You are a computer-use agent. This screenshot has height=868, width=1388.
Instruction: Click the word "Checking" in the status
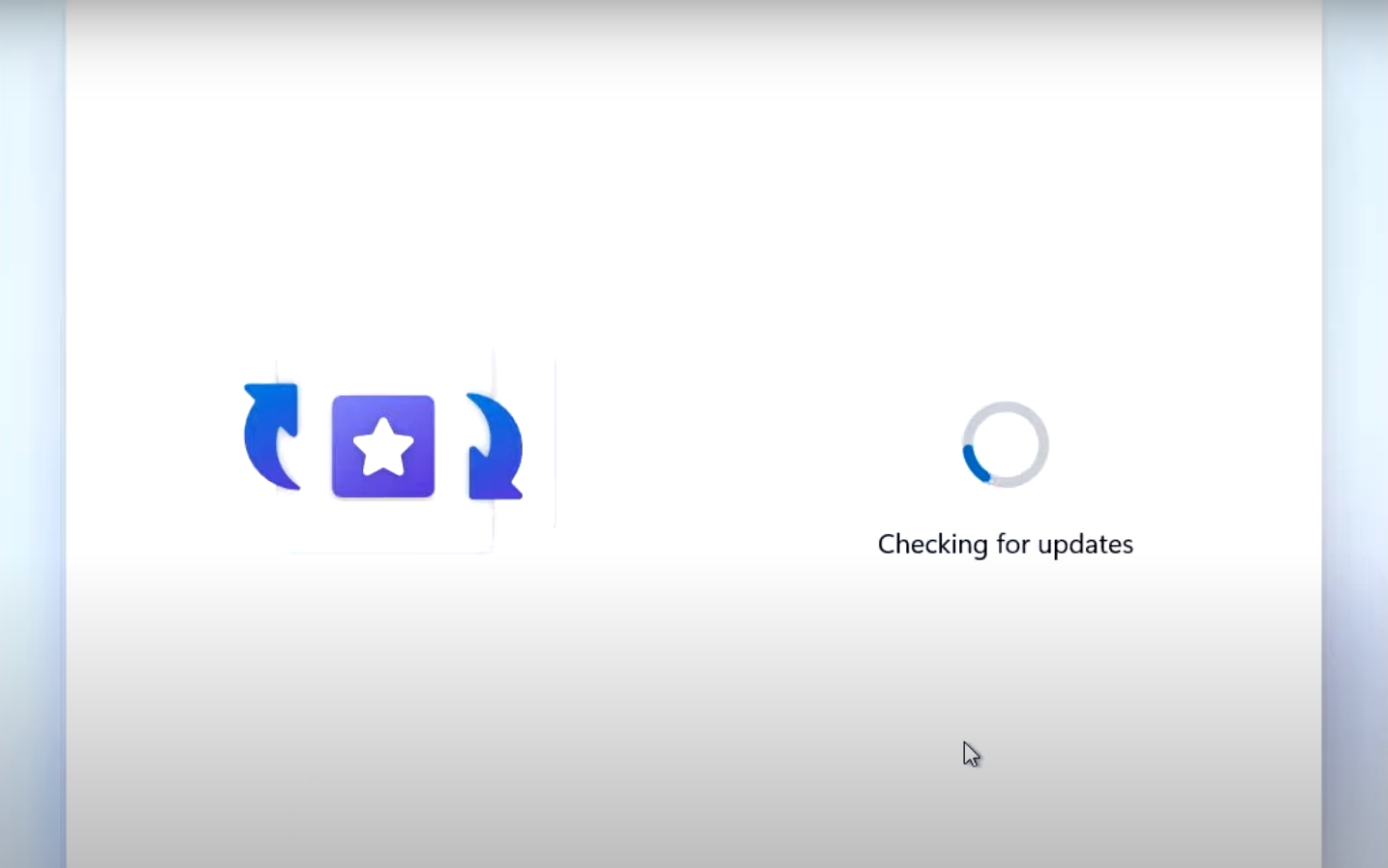click(x=933, y=545)
